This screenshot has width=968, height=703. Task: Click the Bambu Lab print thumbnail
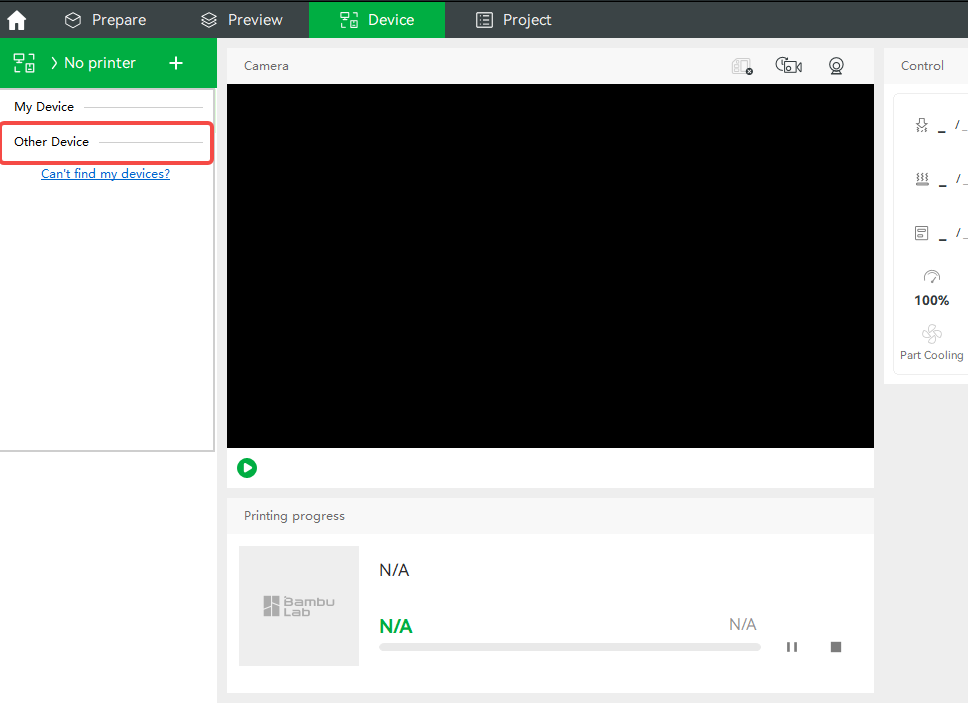click(x=299, y=605)
